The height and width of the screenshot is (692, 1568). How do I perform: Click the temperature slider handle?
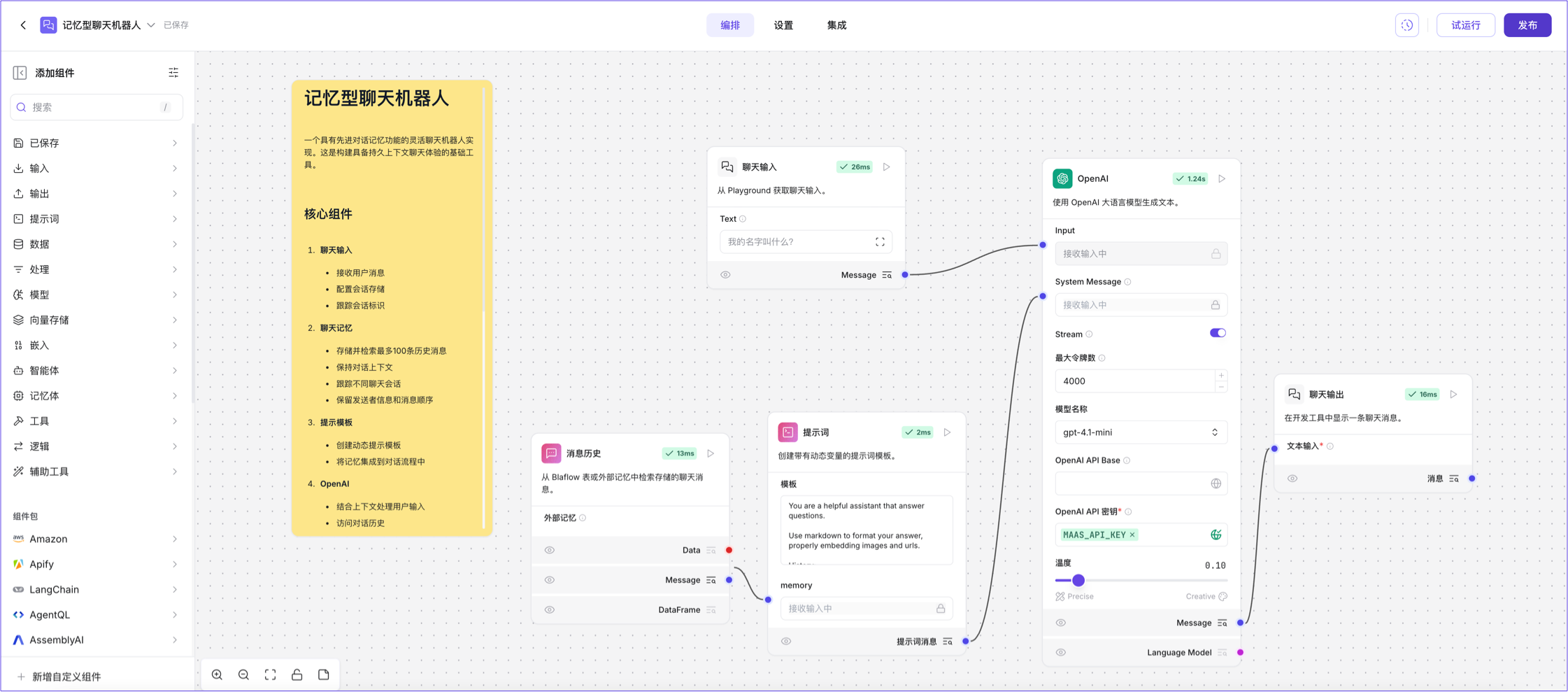tap(1078, 580)
